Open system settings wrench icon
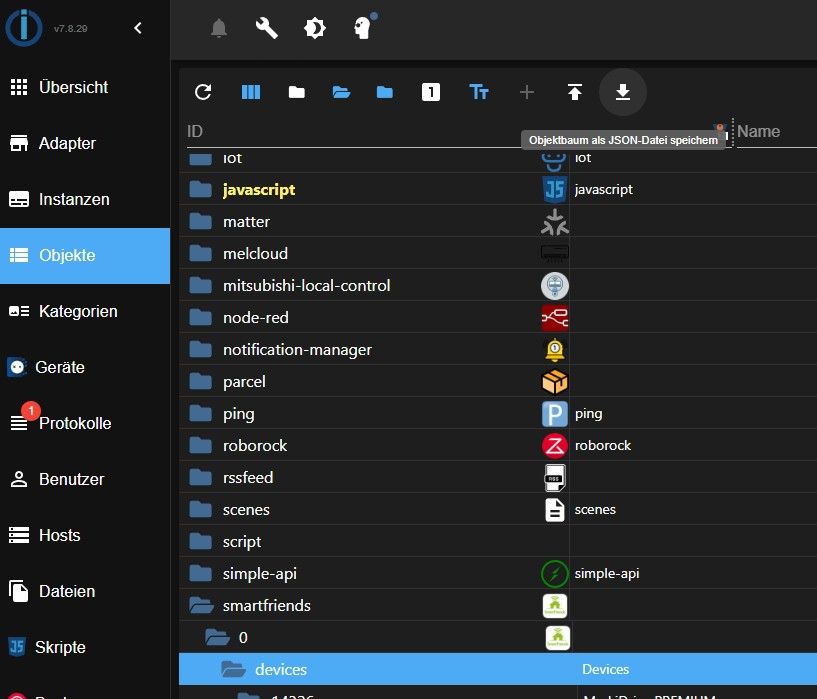Image resolution: width=817 pixels, height=699 pixels. coord(267,28)
